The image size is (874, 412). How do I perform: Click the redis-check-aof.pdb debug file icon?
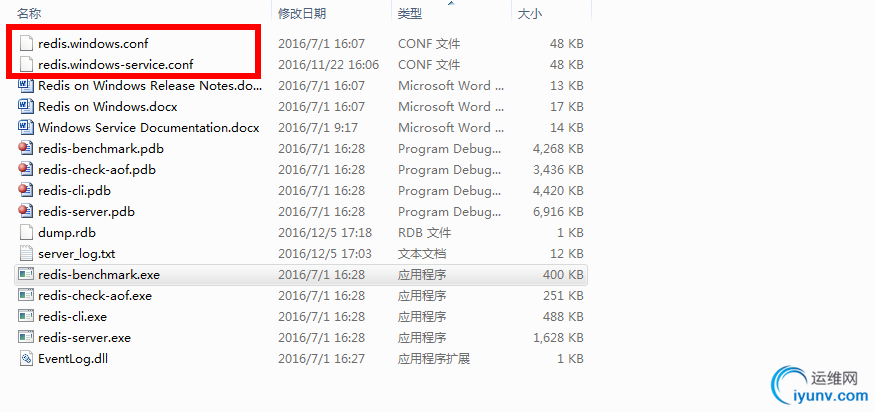pos(26,169)
